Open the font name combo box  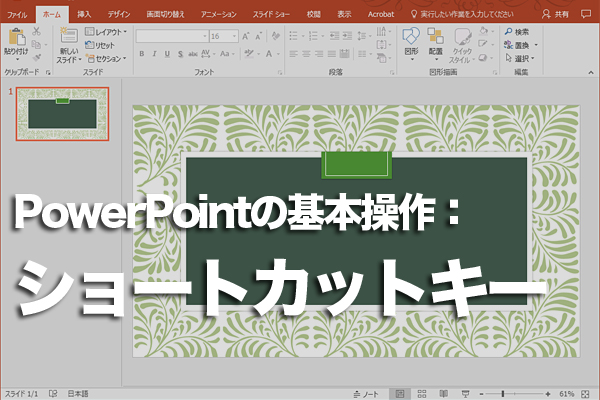[172, 36]
